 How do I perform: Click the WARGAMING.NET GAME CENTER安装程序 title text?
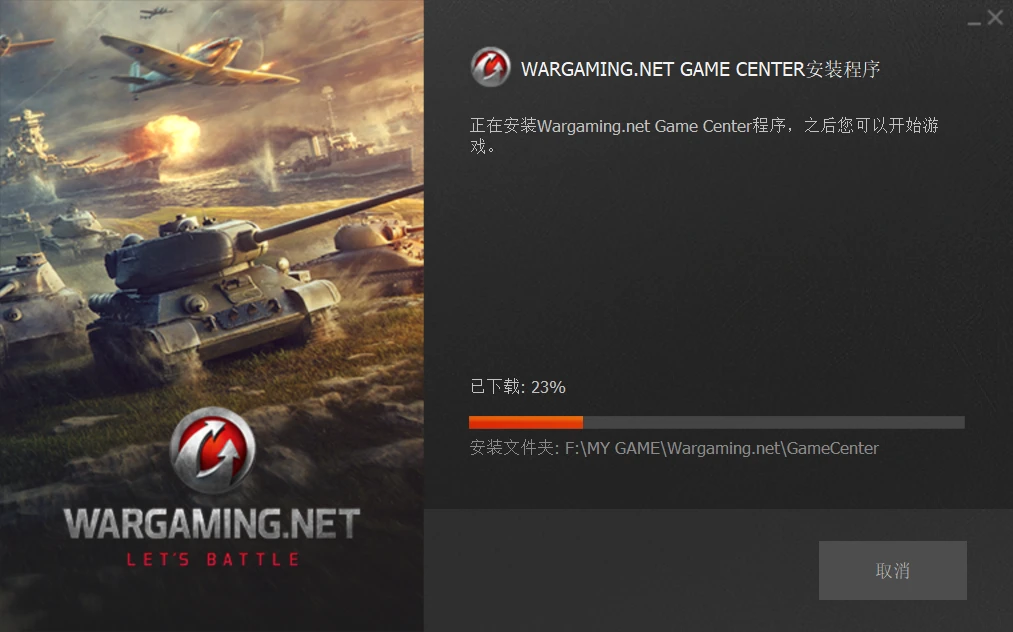coord(700,69)
